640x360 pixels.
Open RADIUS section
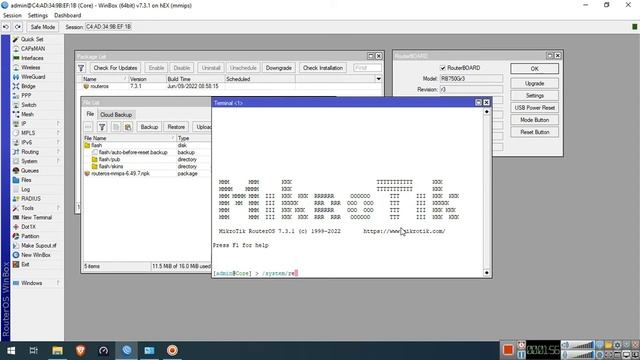click(x=31, y=199)
